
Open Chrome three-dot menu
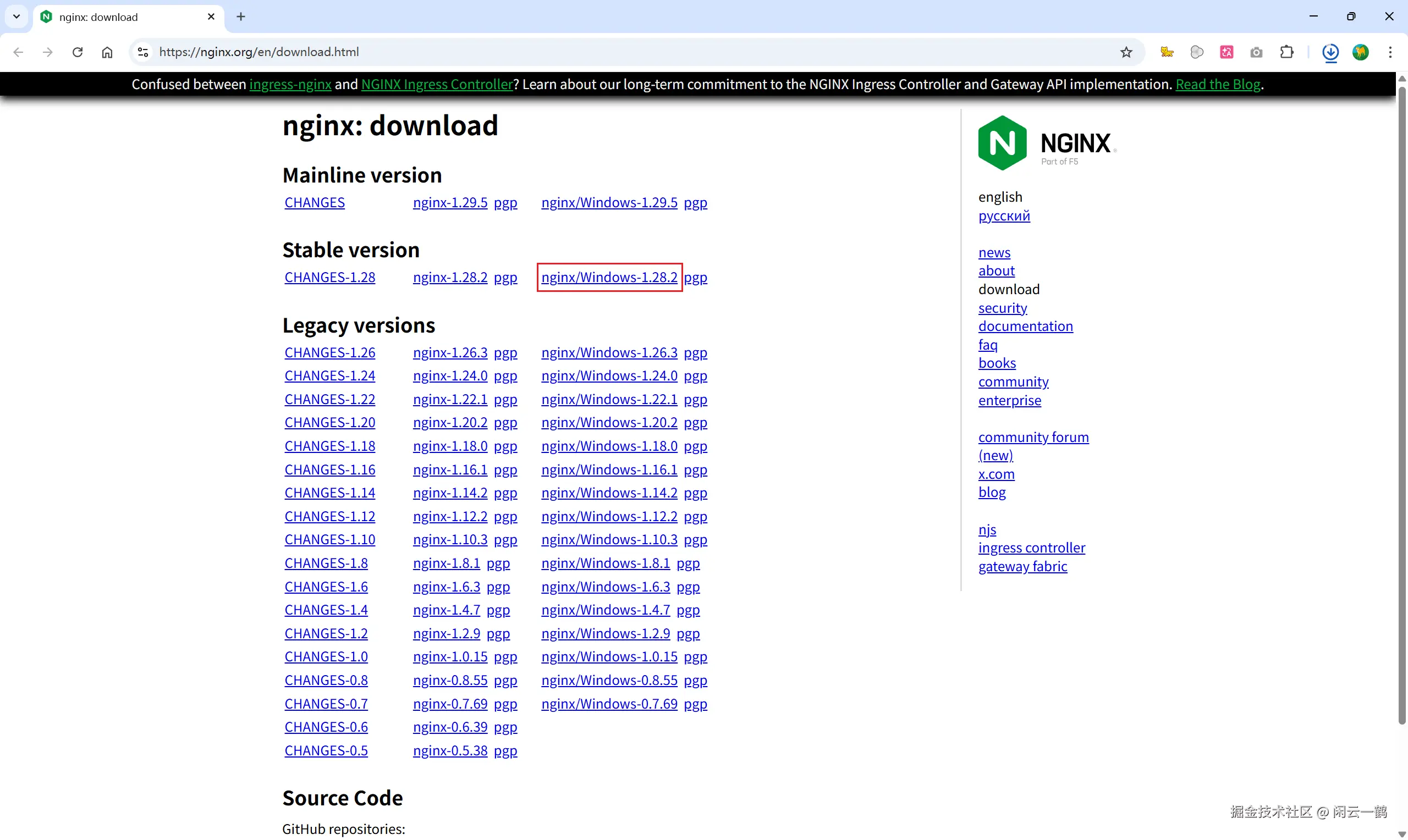pos(1390,52)
